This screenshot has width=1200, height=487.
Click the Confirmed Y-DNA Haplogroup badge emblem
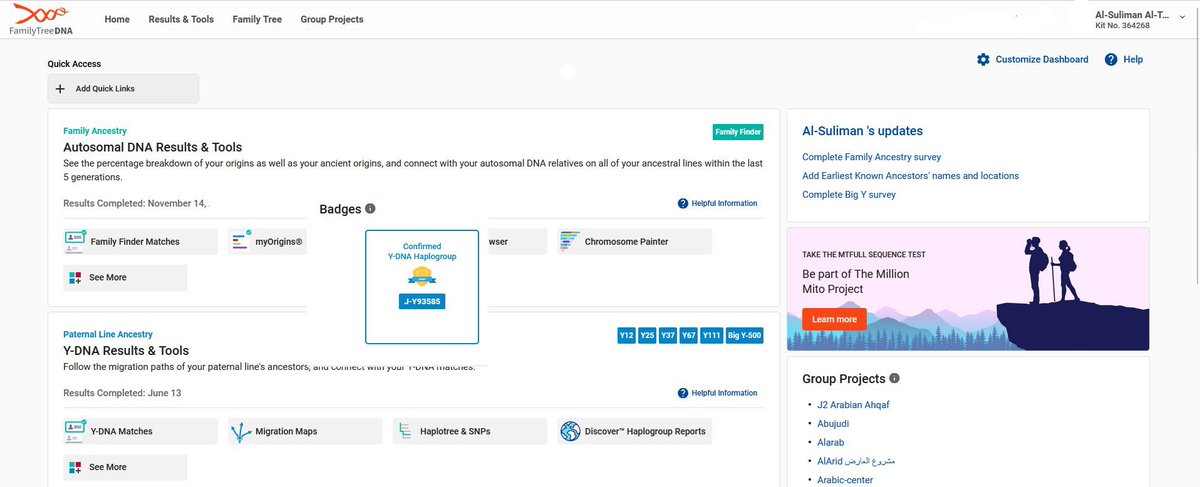[422, 276]
